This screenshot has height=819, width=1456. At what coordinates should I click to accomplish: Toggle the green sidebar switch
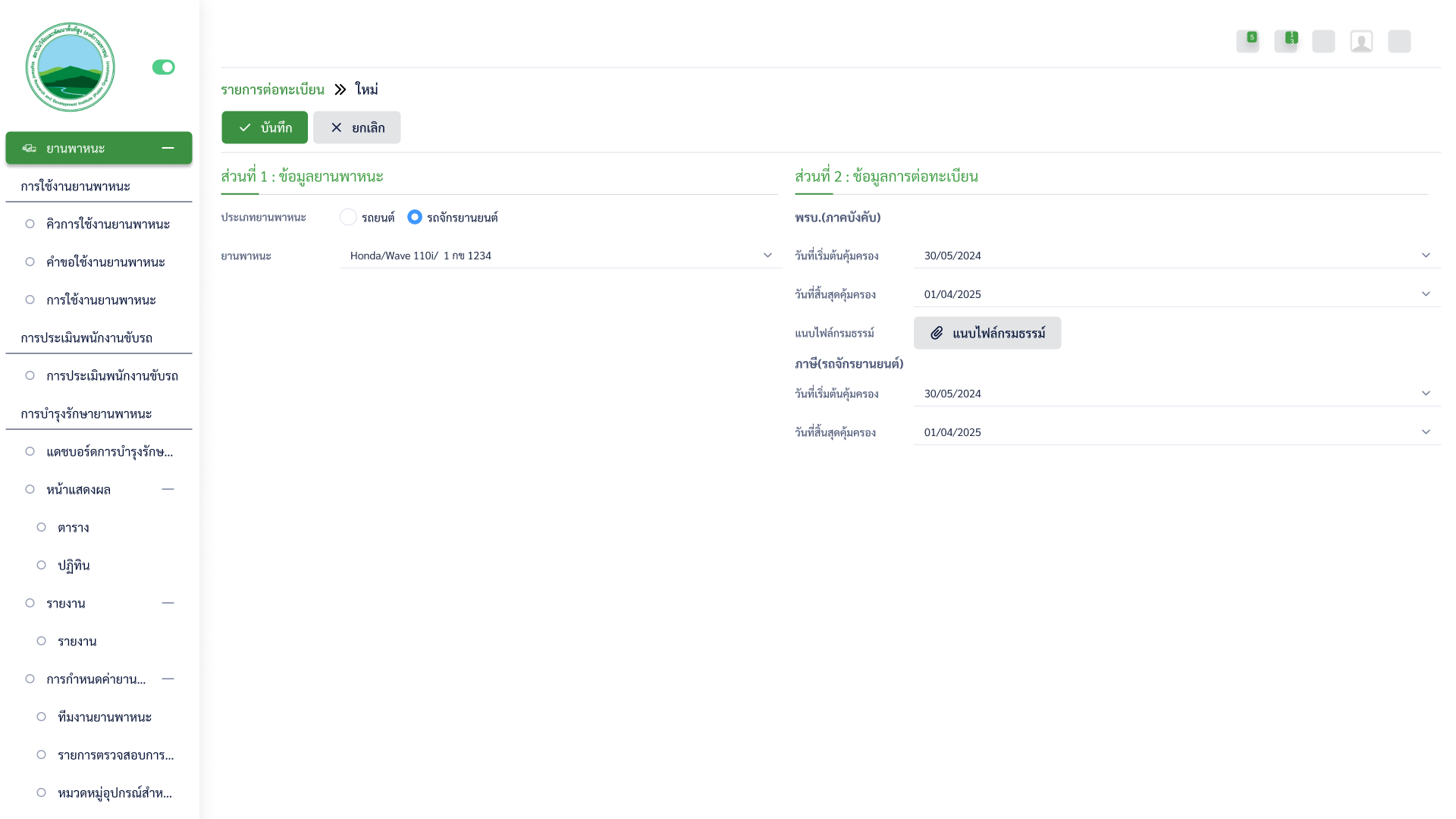163,67
